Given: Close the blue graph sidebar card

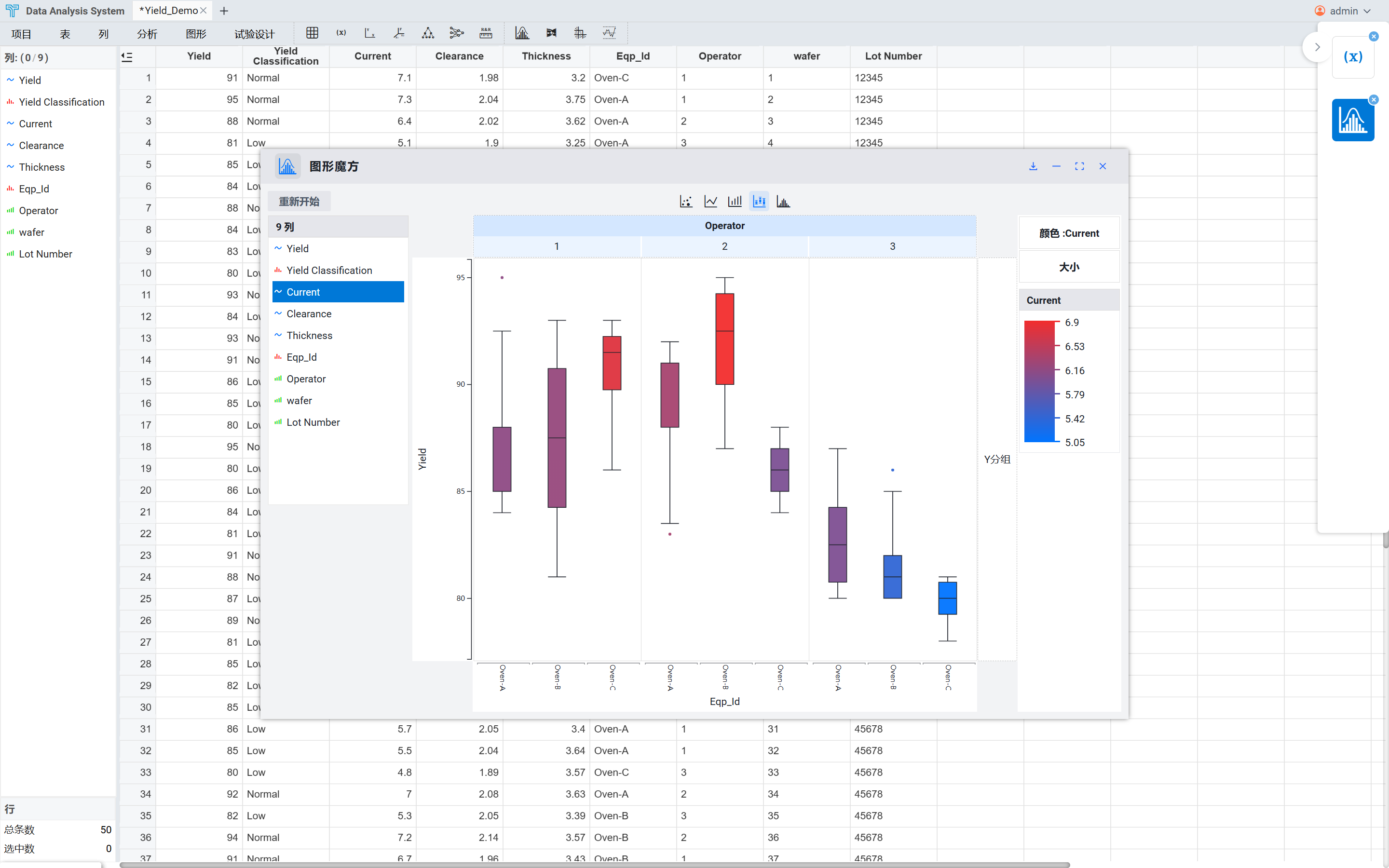Looking at the screenshot, I should point(1374,100).
